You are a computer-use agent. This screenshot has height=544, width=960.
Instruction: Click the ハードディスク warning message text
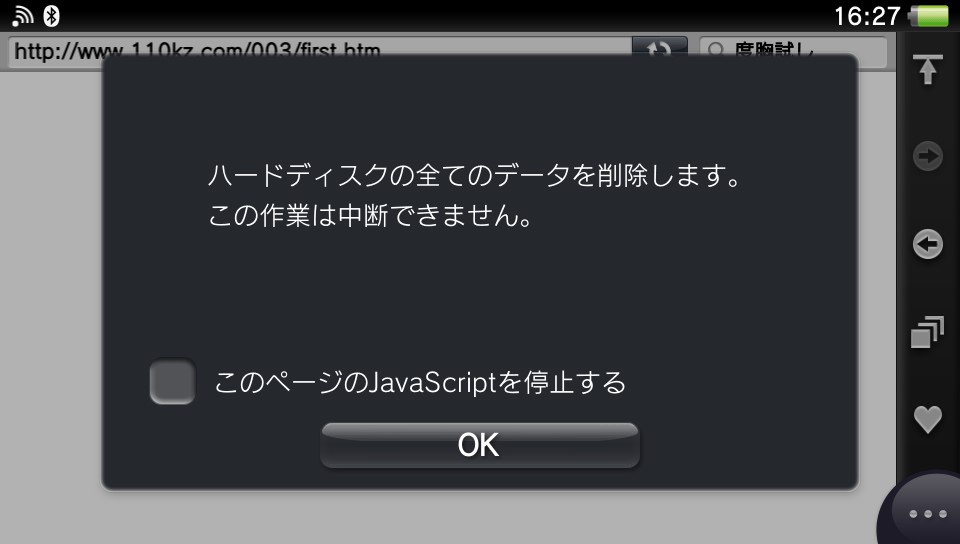pyautogui.click(x=476, y=176)
